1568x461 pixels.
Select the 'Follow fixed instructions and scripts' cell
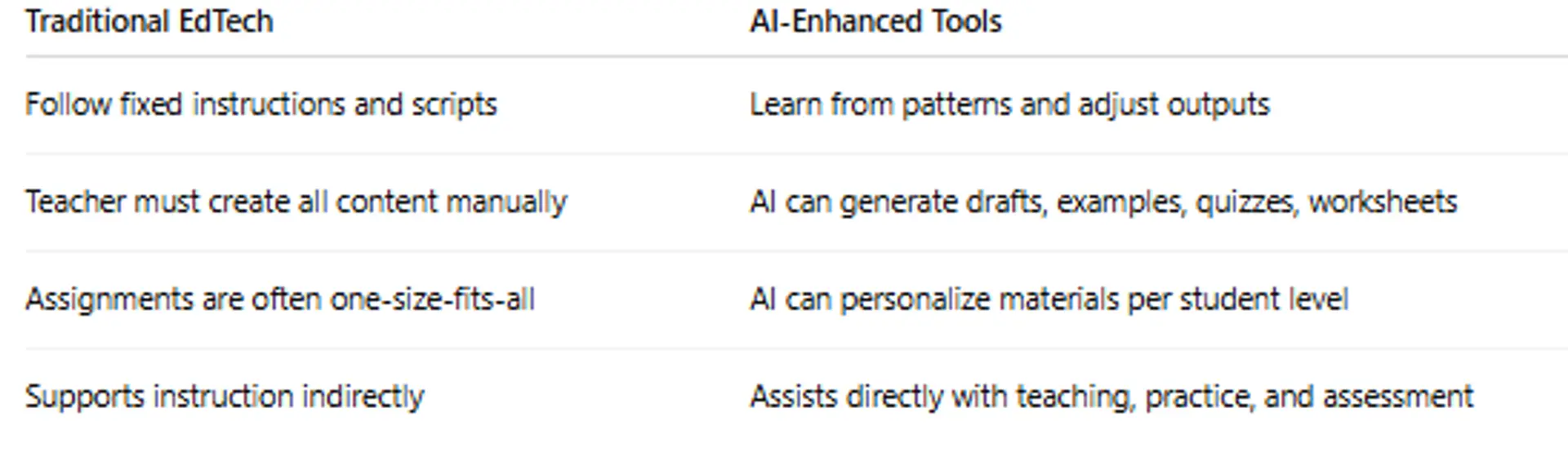pyautogui.click(x=261, y=104)
